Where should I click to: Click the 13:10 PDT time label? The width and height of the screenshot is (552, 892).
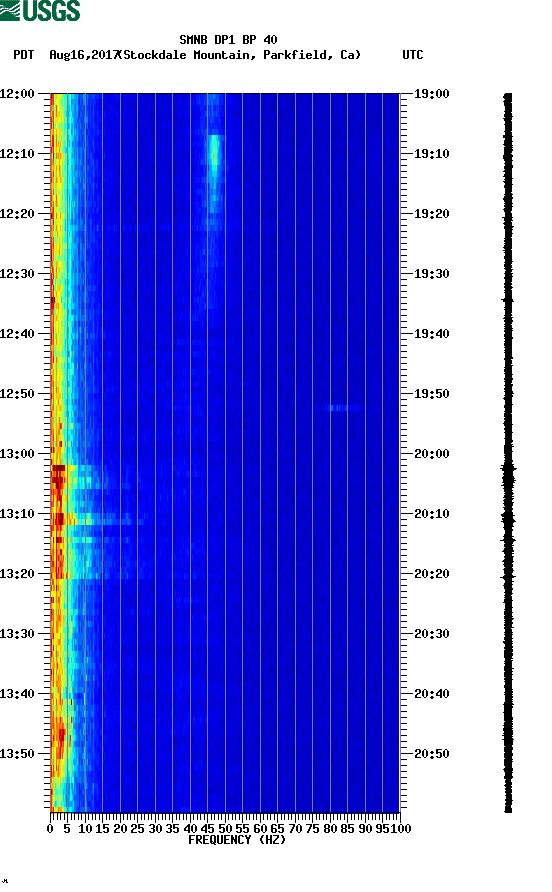pyautogui.click(x=18, y=514)
